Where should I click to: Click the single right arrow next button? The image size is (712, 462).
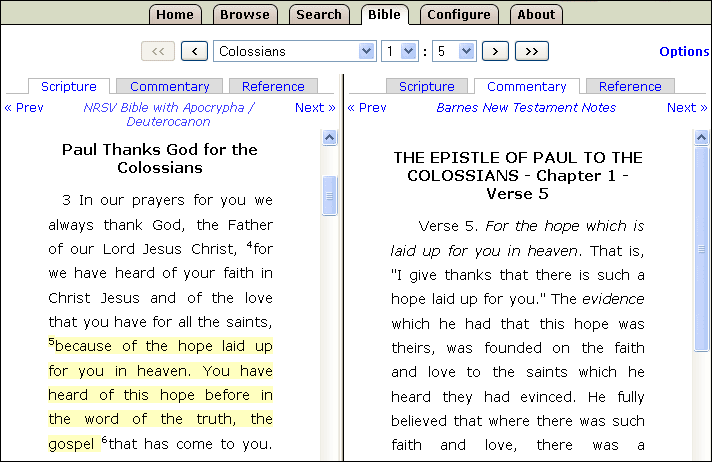pyautogui.click(x=495, y=51)
